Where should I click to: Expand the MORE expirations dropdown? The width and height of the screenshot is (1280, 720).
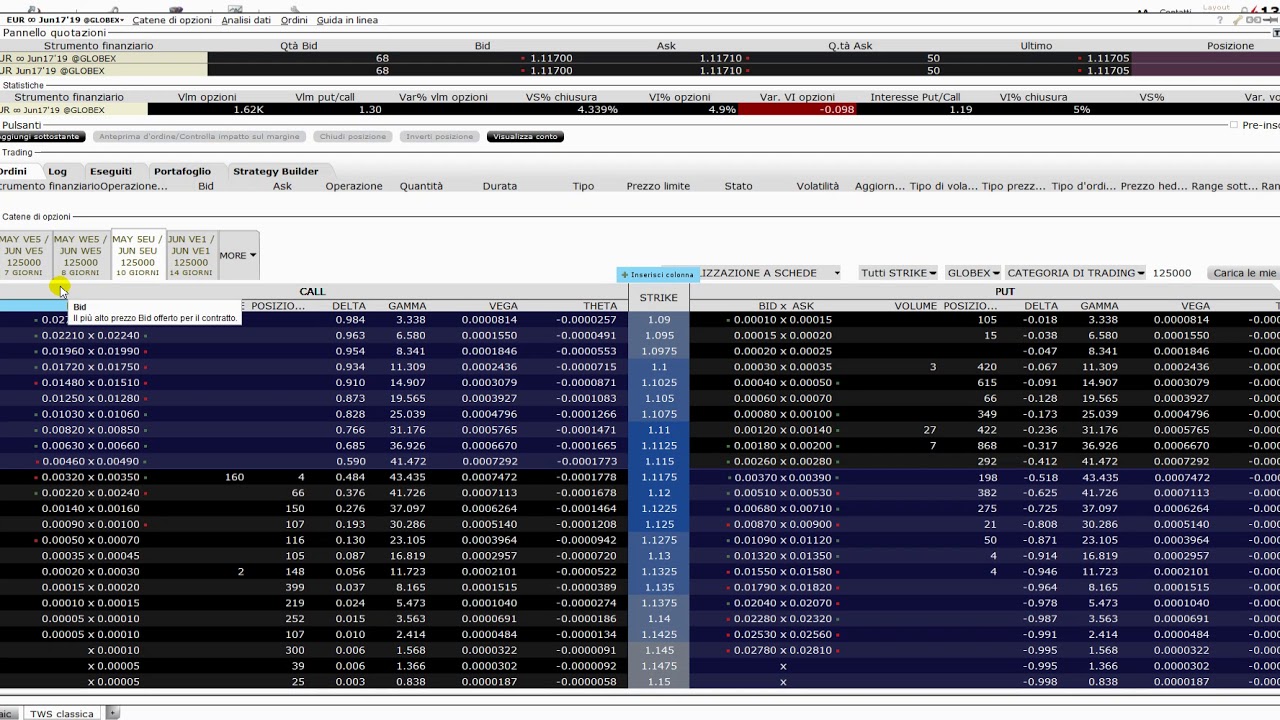click(x=238, y=255)
